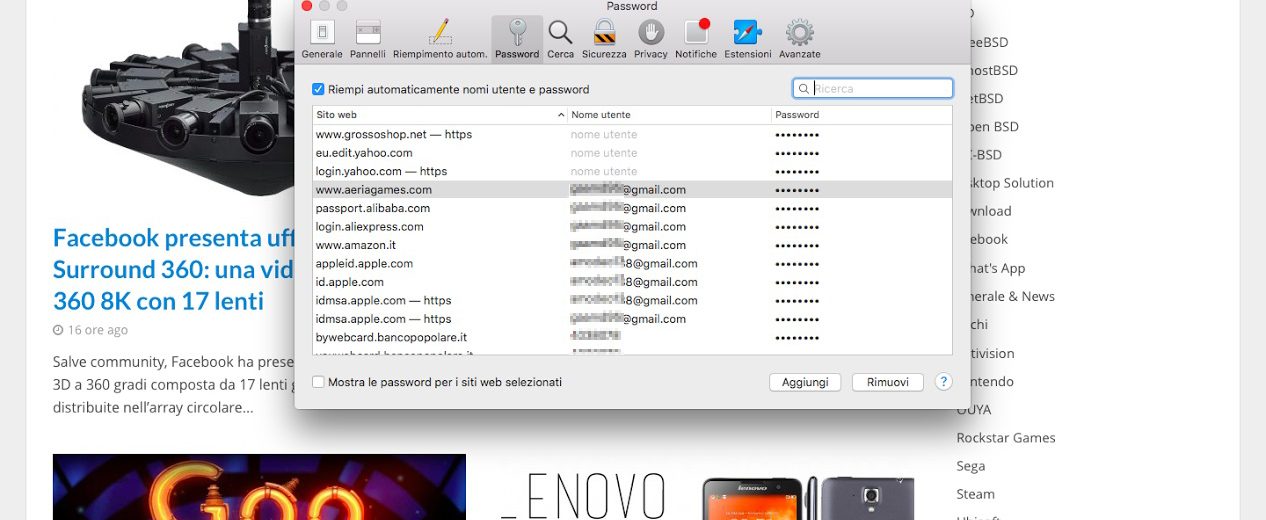
Task: Select the login.aliexpress.com row
Action: [632, 227]
